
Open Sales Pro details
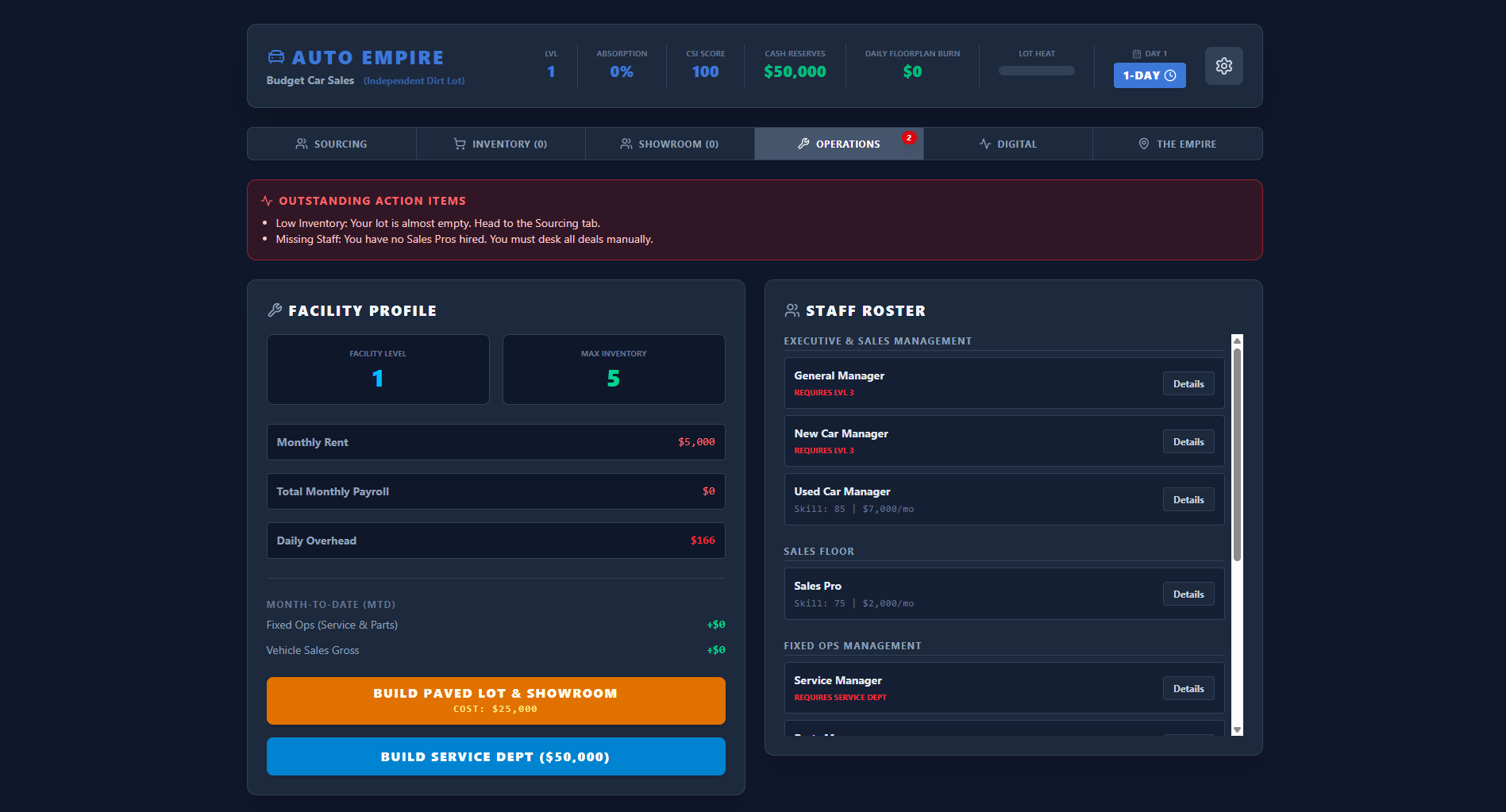1188,595
